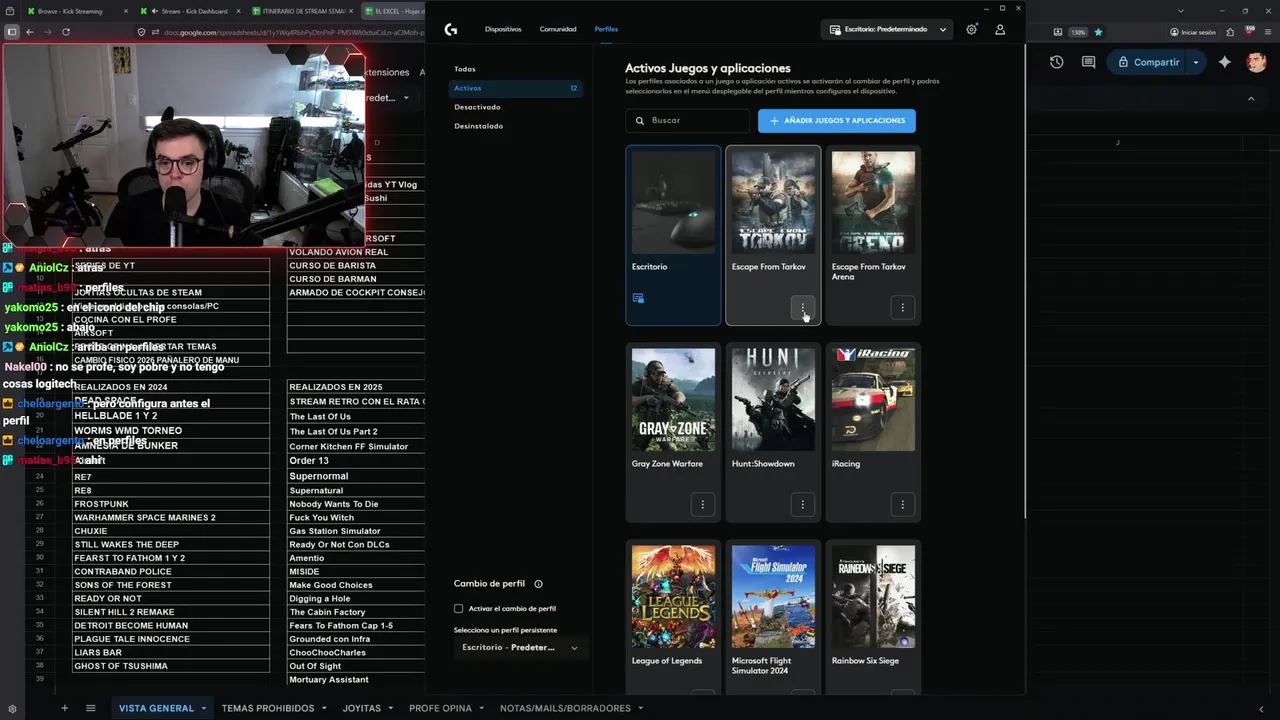Click the search magnifier icon in G HUB
The height and width of the screenshot is (720, 1280).
(640, 121)
